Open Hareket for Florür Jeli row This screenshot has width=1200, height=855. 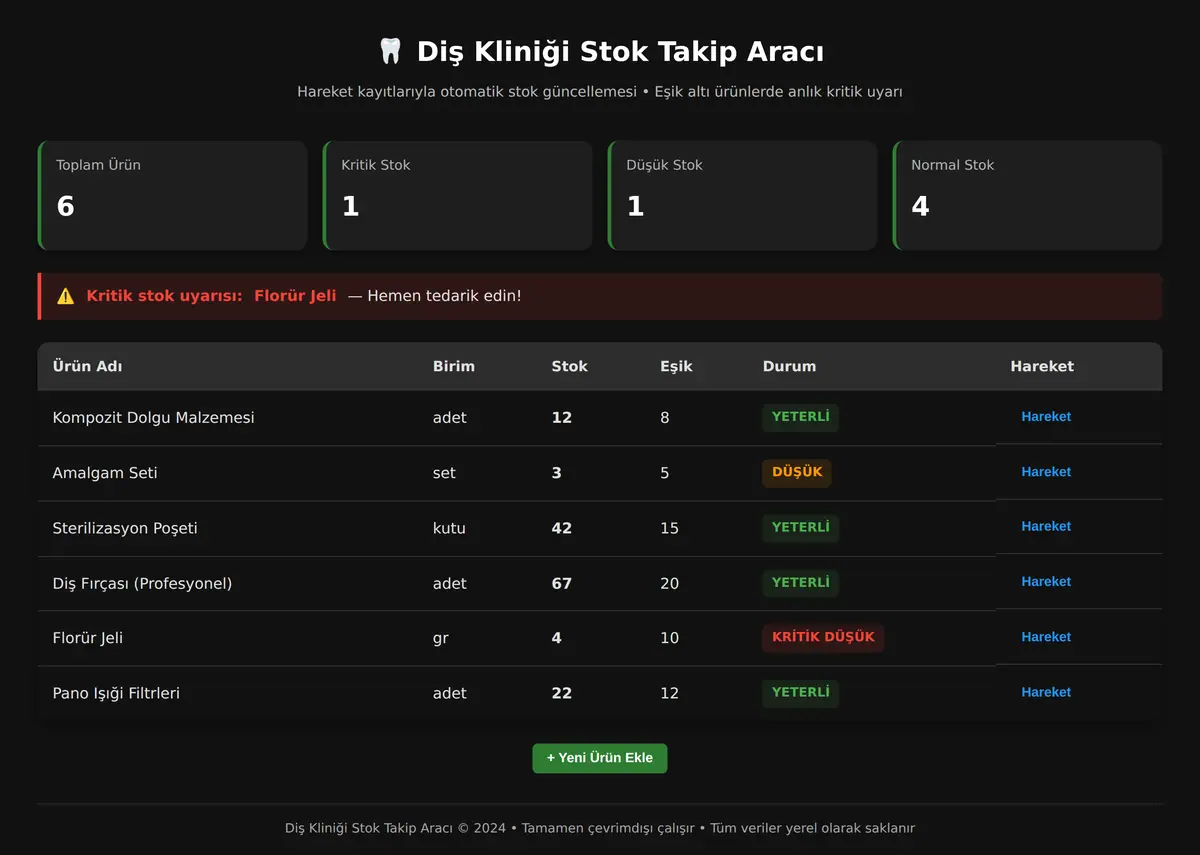click(x=1046, y=637)
